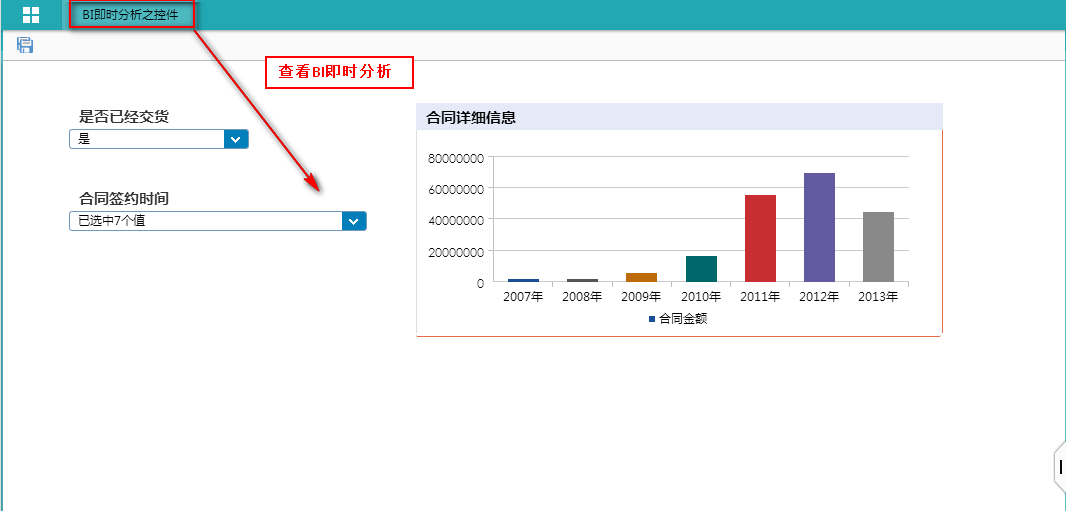This screenshot has width=1066, height=511.
Task: Open the collapsed side panel handle on right edge
Action: [1060, 466]
